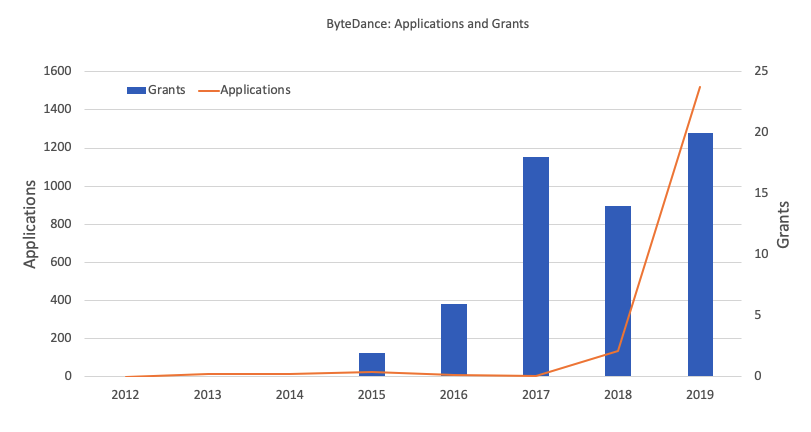The height and width of the screenshot is (432, 811).
Task: Click right axis value "5"
Action: [x=758, y=315]
